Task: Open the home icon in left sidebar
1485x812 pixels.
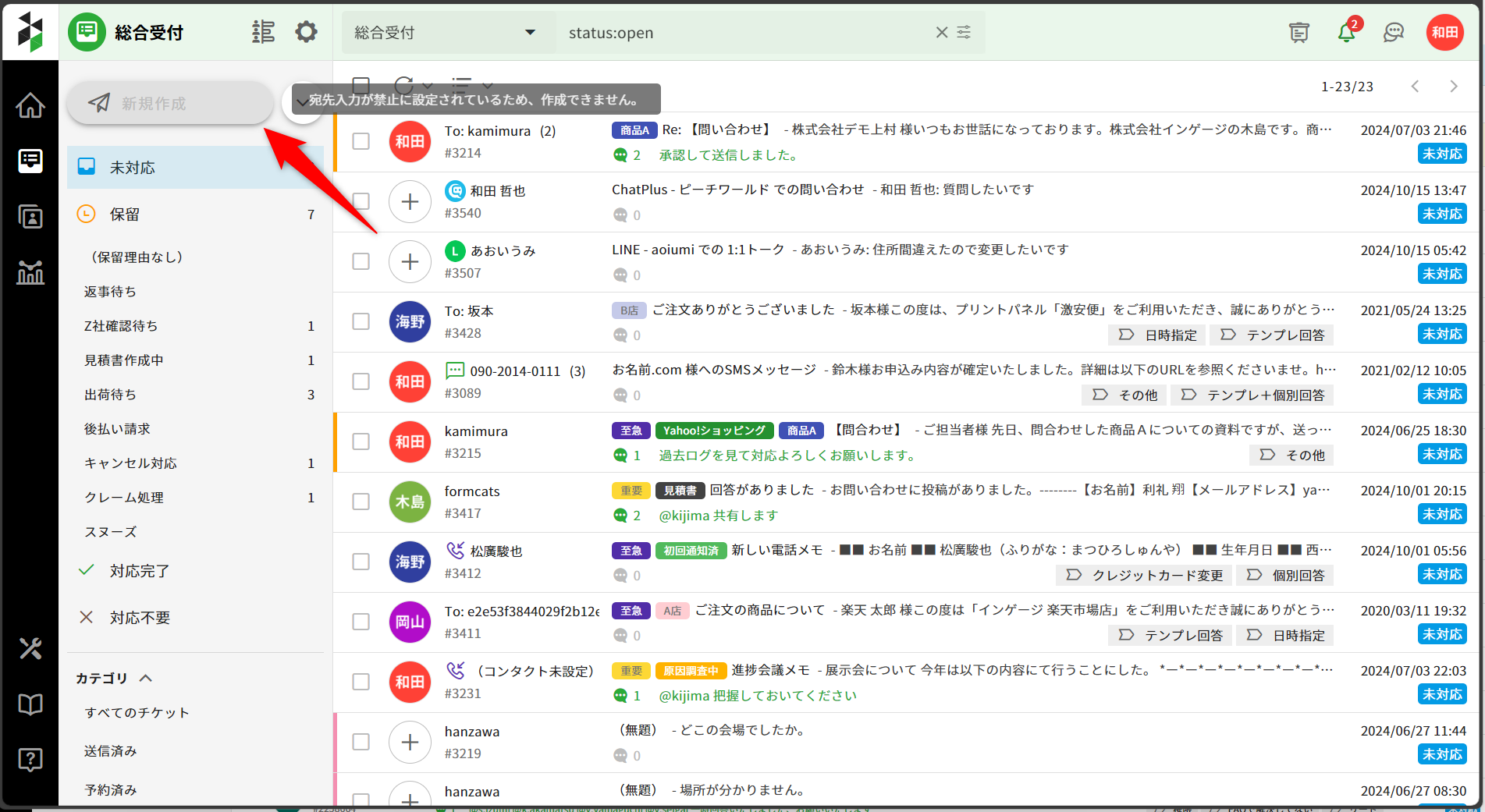Action: pos(30,105)
